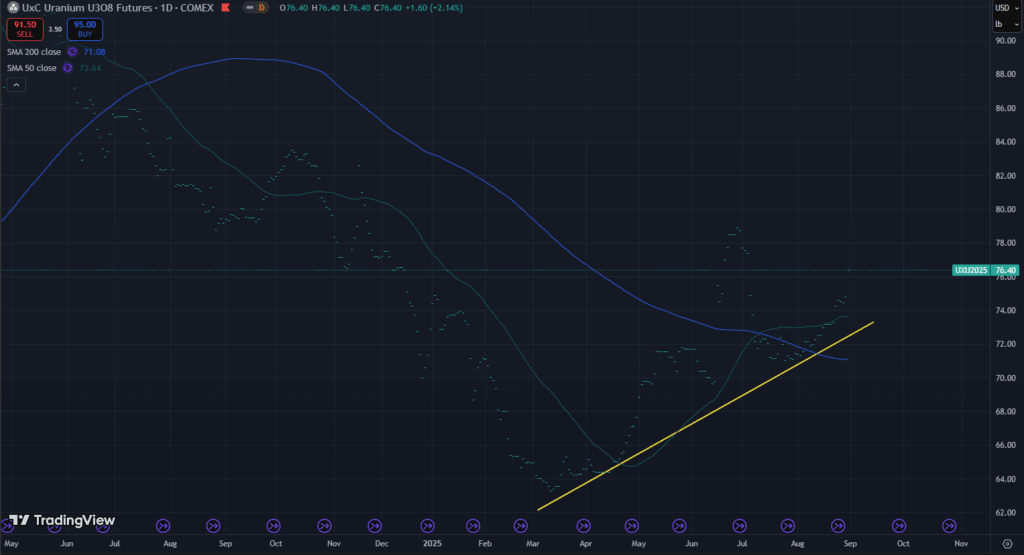Click the orange D delayed-data badge
The image size is (1024, 555).
(x=262, y=8)
